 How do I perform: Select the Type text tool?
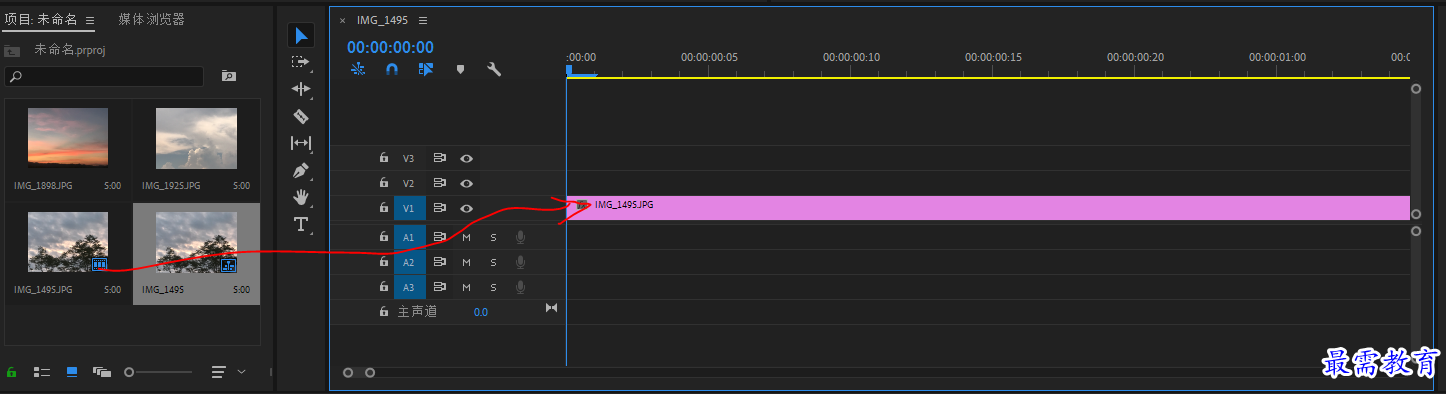(x=301, y=224)
